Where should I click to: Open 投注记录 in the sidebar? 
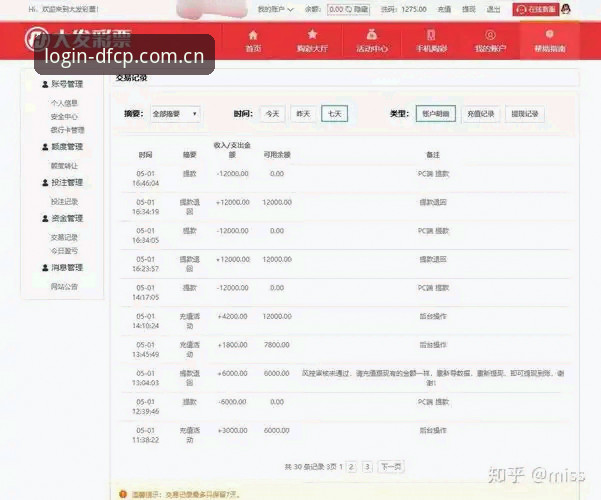pos(64,202)
